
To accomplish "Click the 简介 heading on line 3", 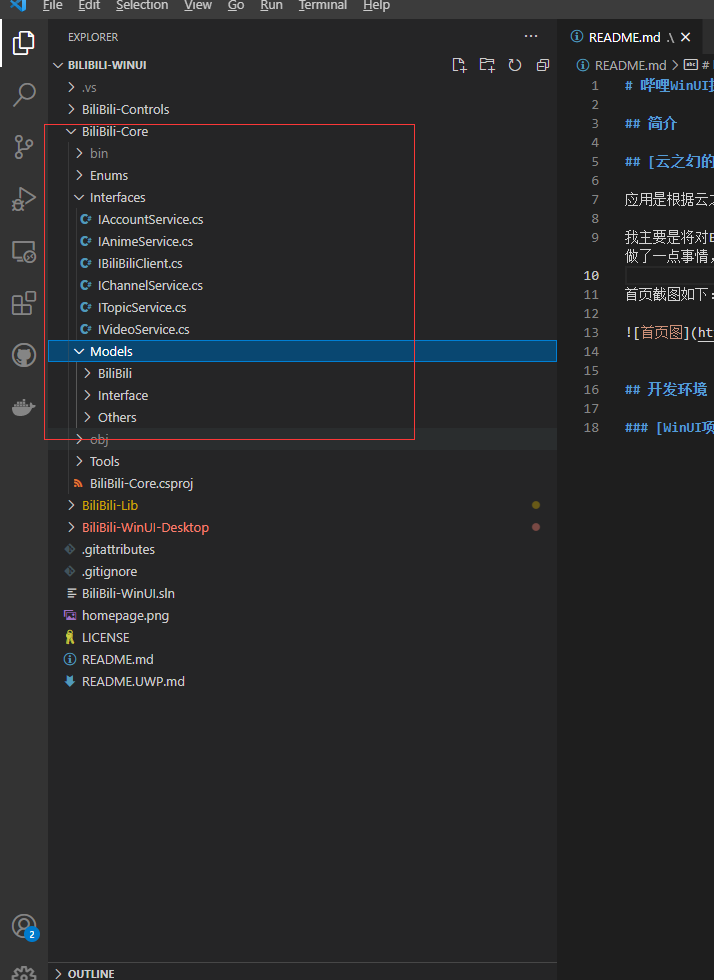I will (662, 123).
